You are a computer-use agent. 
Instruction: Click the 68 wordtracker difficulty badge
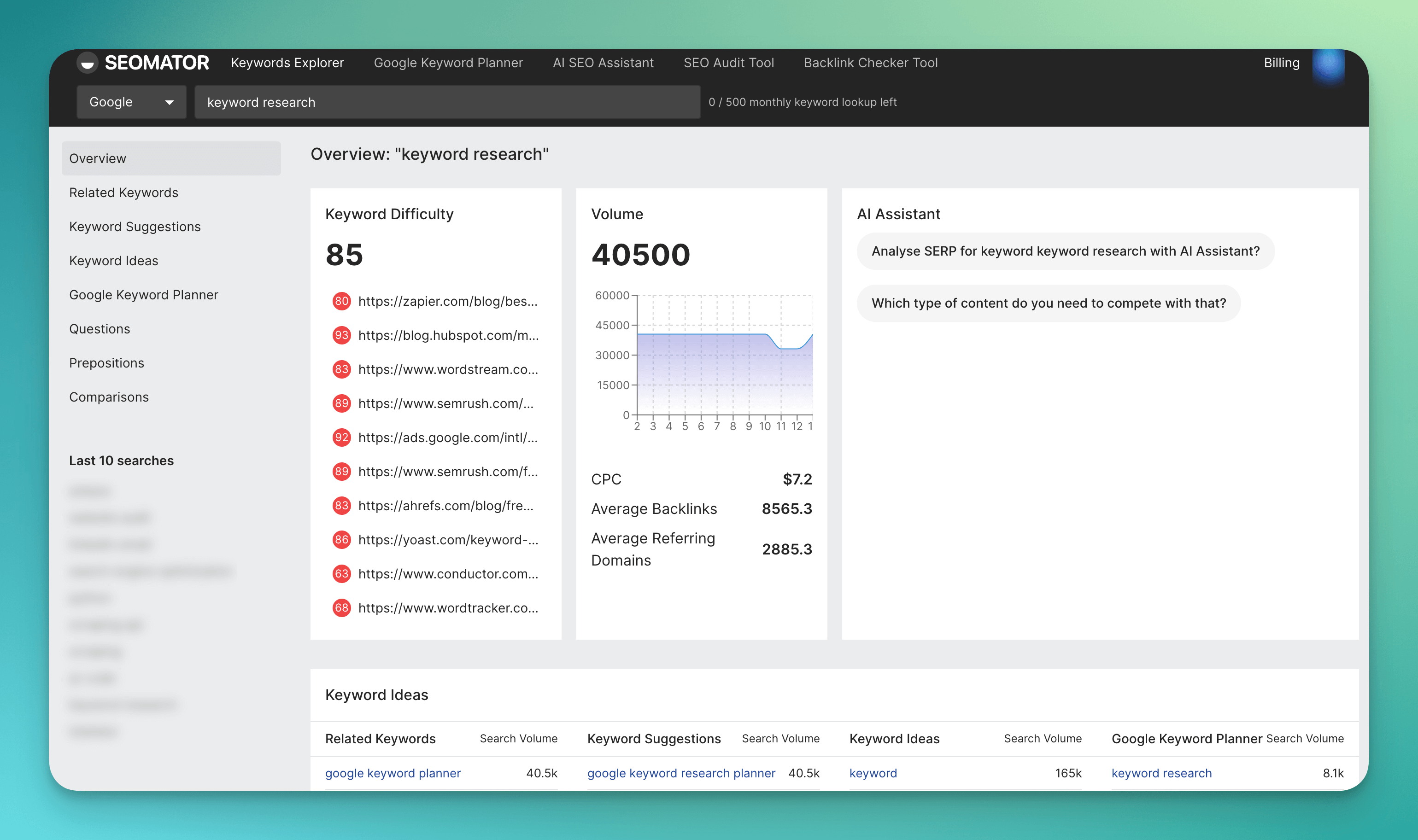pos(341,608)
